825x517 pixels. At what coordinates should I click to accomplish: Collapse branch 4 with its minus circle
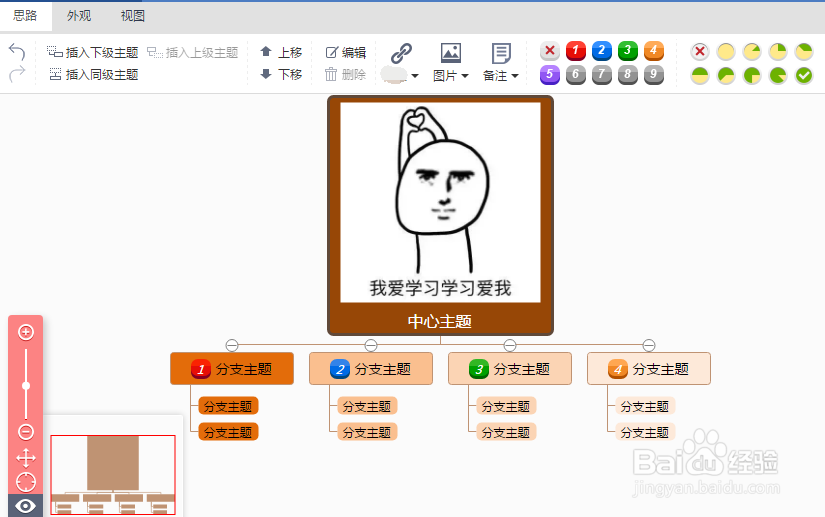click(649, 345)
